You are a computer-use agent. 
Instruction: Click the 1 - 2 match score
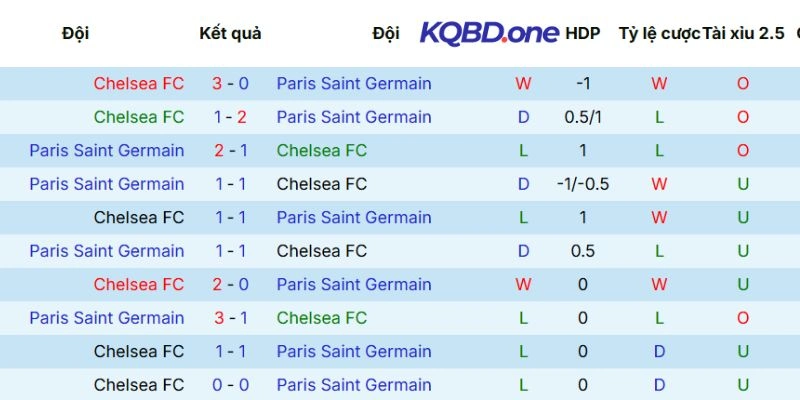click(230, 117)
